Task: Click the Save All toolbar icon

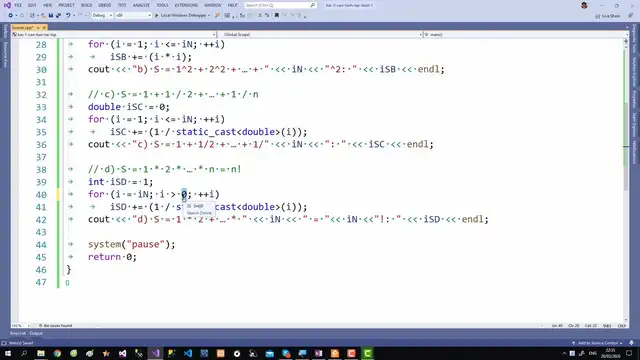Action: [58, 16]
